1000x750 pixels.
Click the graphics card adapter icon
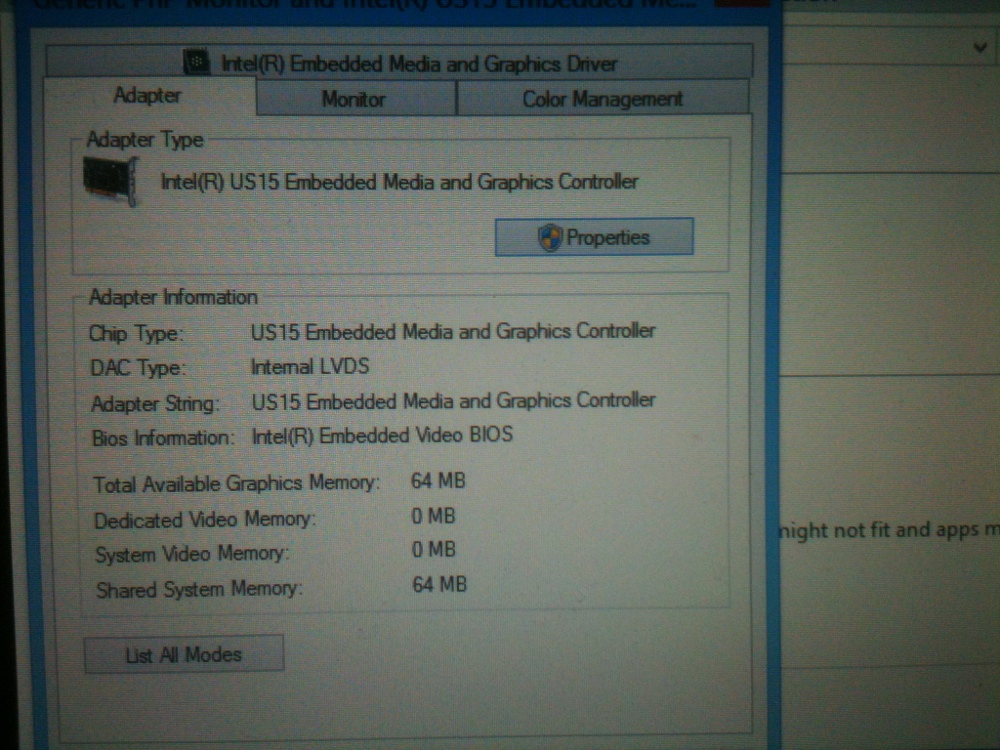[111, 181]
